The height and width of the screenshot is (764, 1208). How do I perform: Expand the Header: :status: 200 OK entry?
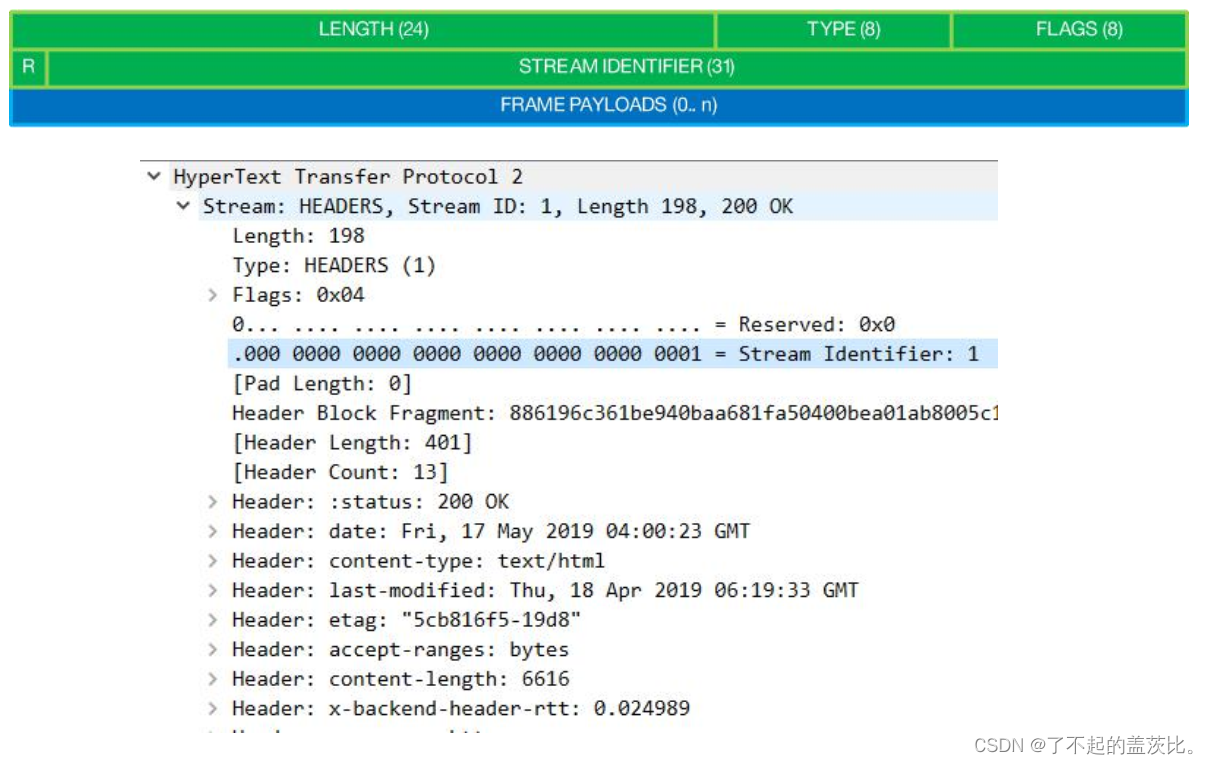click(x=212, y=501)
